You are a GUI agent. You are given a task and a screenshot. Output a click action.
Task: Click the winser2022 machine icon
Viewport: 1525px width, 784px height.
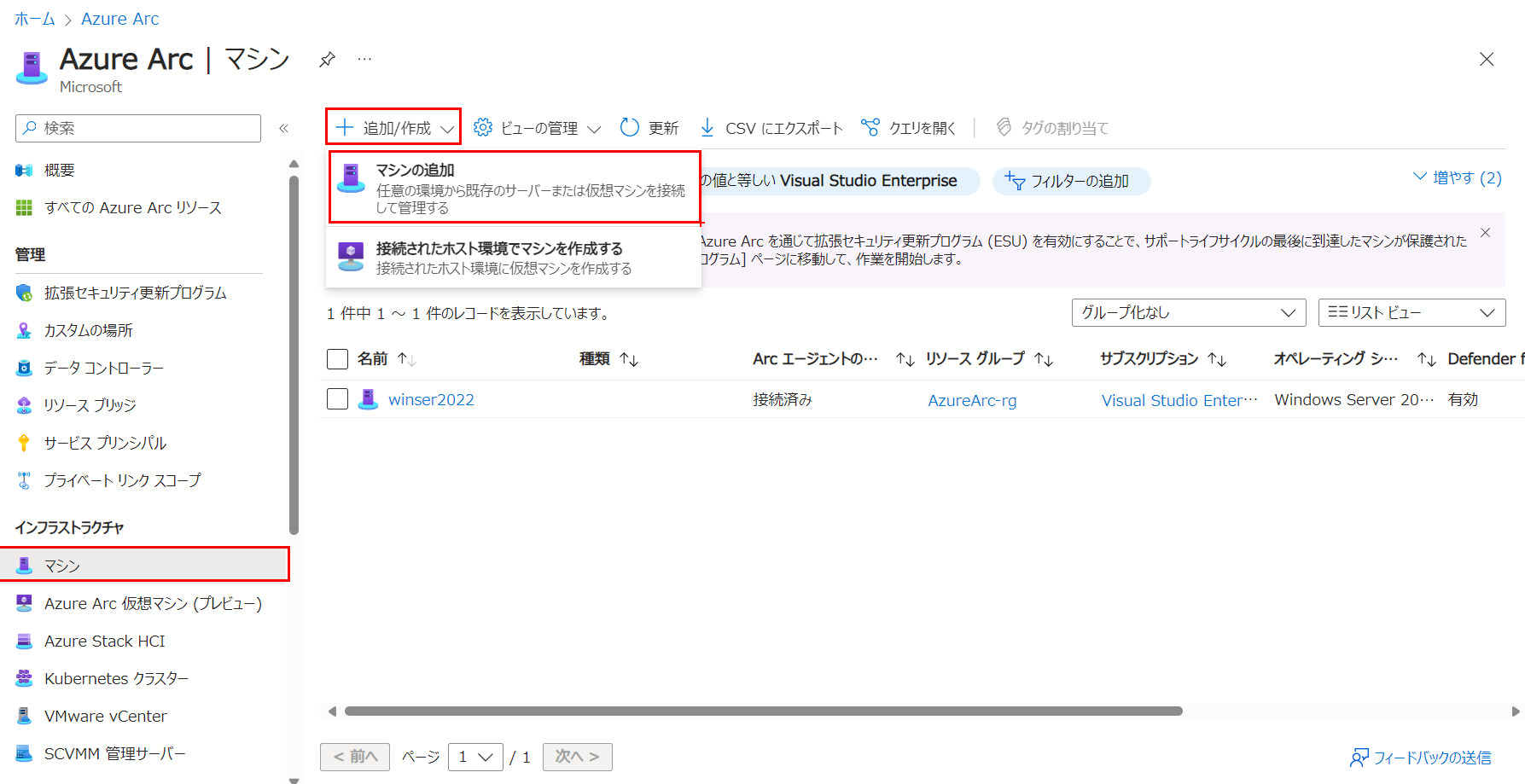pos(368,399)
